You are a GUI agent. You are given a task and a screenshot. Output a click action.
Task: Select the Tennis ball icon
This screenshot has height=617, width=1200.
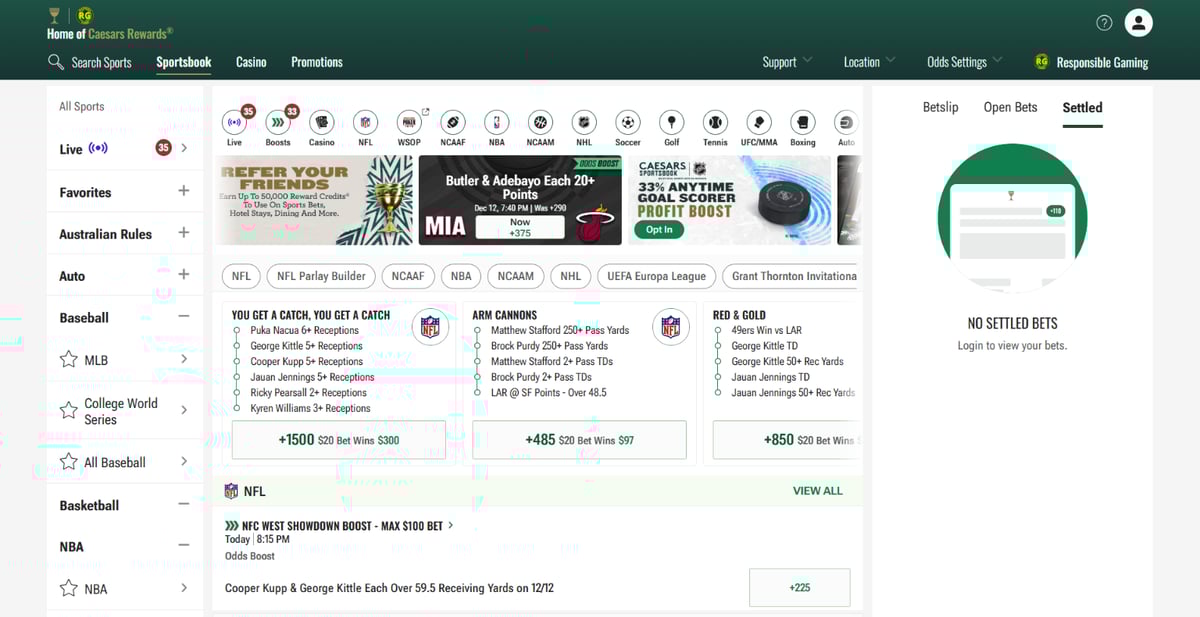[715, 122]
